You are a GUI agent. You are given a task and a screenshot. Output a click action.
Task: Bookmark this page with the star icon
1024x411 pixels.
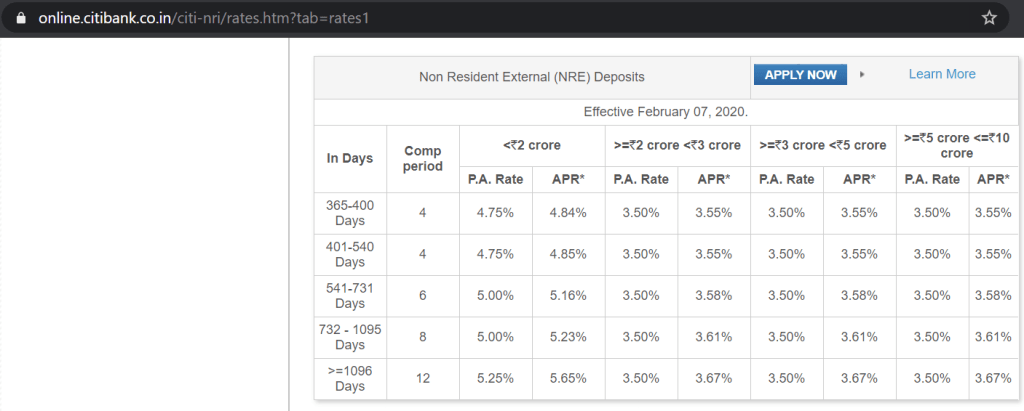click(989, 18)
